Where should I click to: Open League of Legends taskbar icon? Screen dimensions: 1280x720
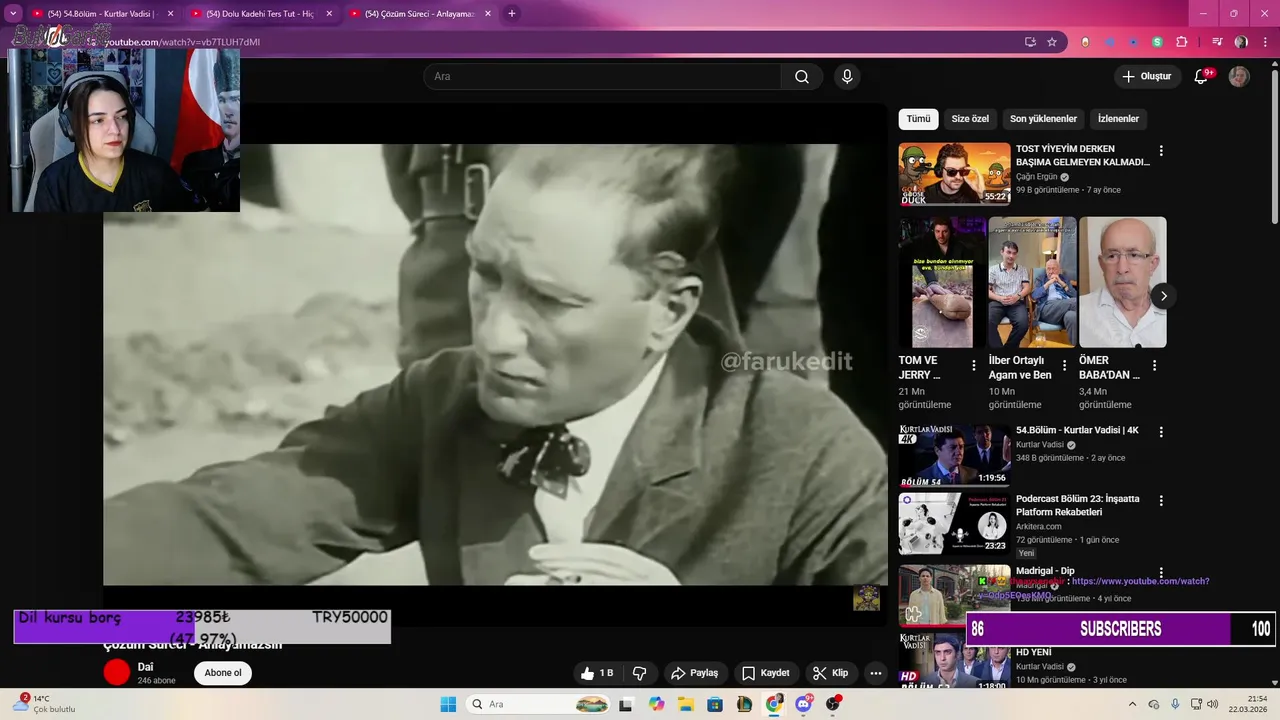744,704
